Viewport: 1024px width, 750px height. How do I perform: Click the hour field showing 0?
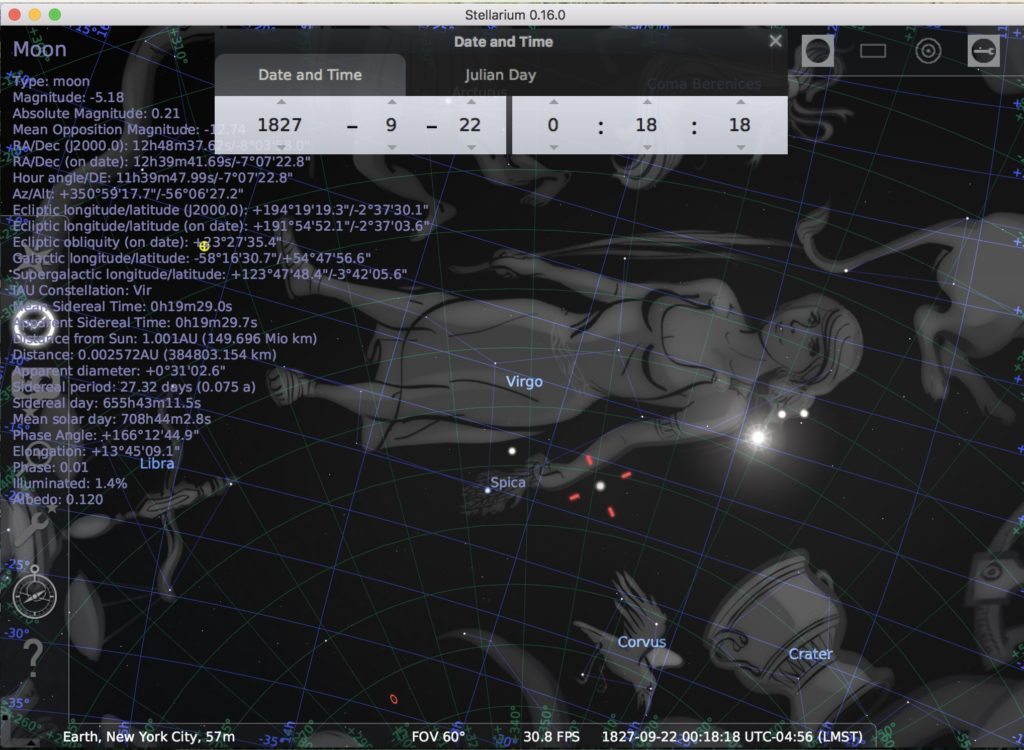tap(553, 125)
